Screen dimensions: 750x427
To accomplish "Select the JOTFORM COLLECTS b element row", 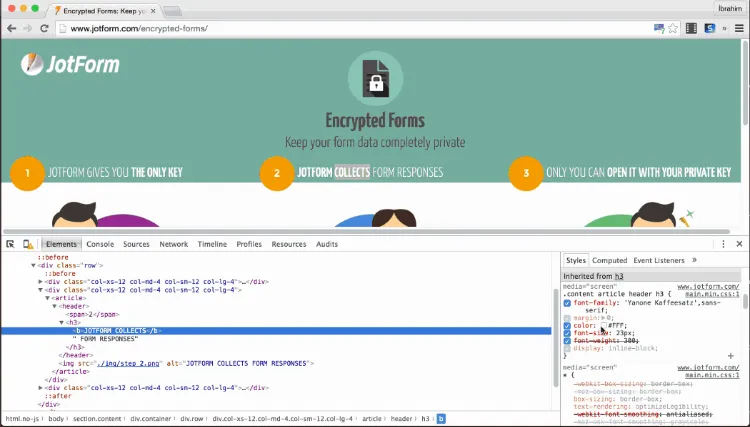I will (x=276, y=330).
